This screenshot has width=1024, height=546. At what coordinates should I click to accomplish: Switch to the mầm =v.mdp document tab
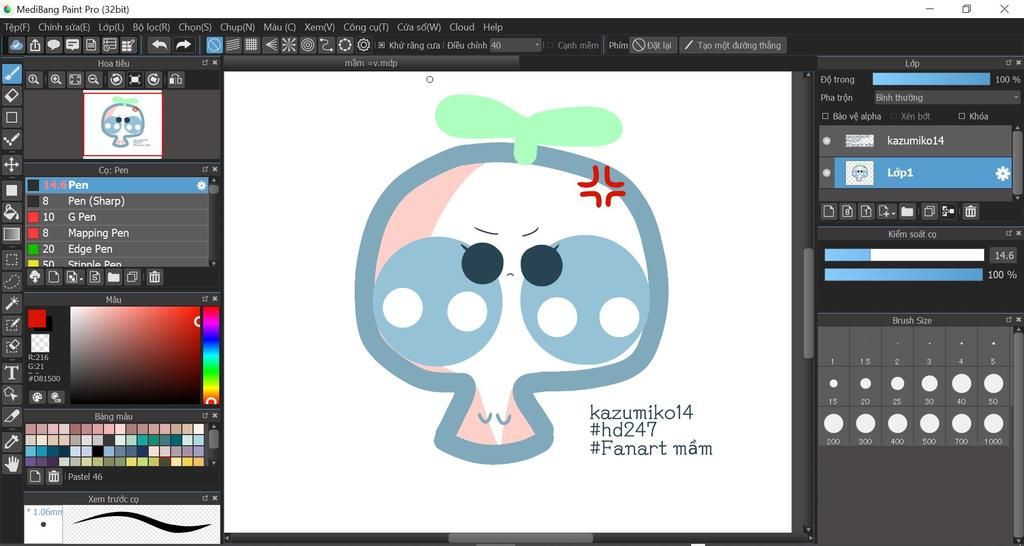click(371, 63)
